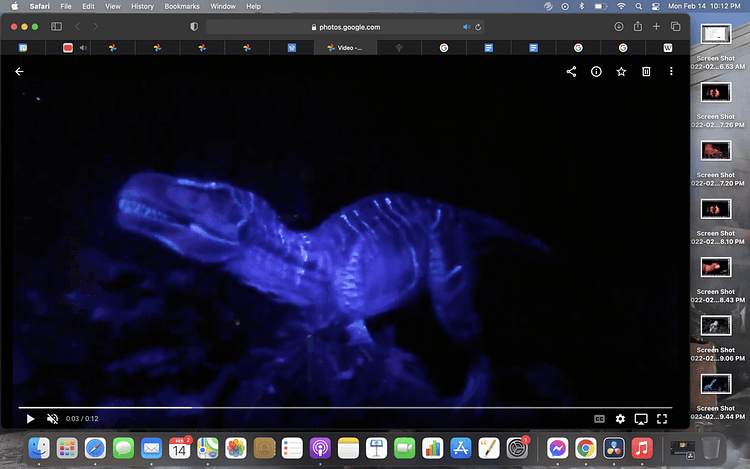
Task: Open the Bluetooth status menu
Action: 582,6
